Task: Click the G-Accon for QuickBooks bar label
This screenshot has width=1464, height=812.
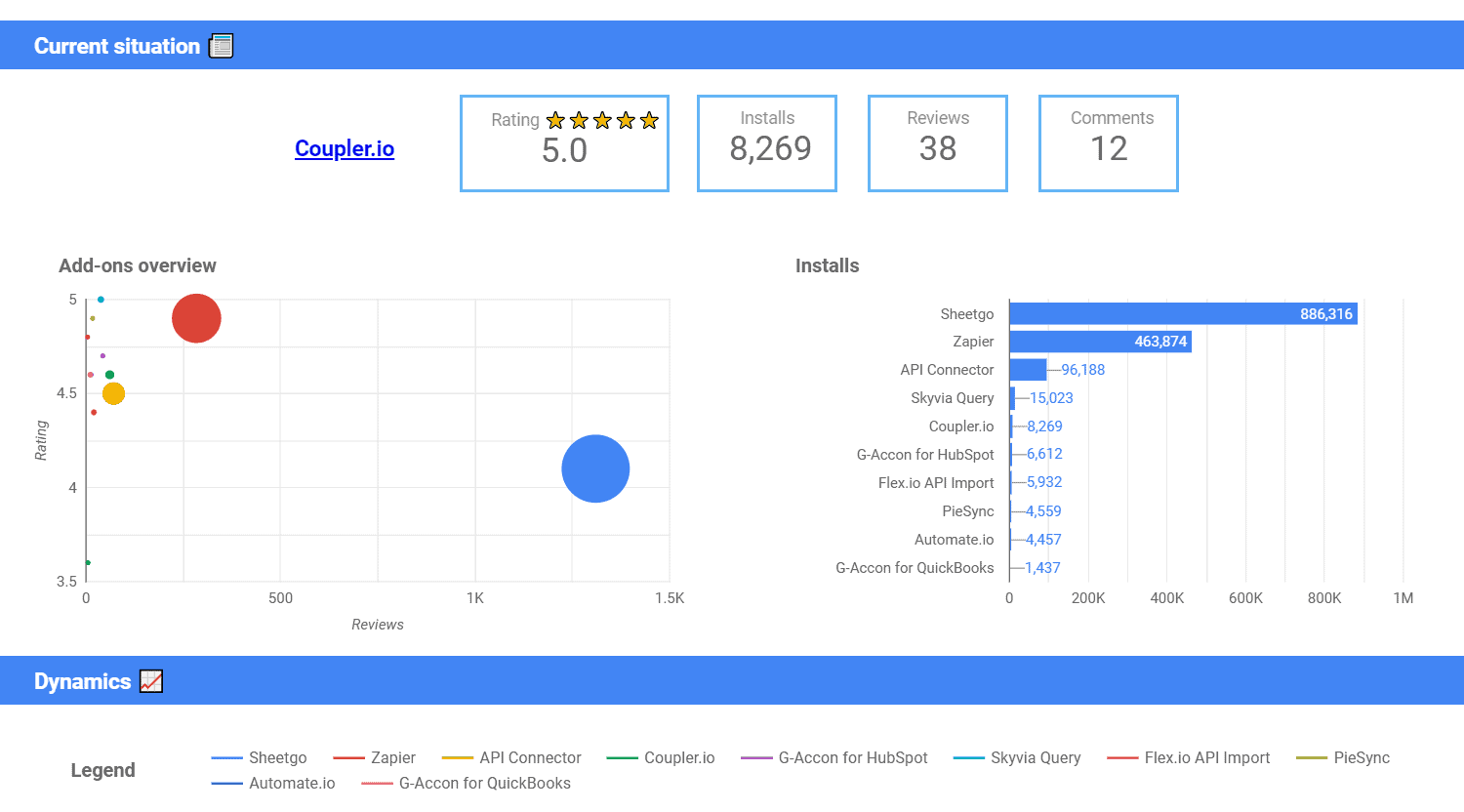Action: [915, 568]
